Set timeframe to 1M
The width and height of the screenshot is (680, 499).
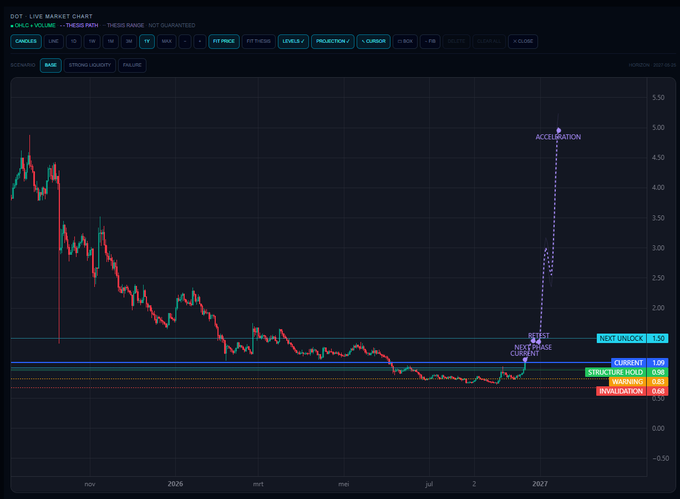[111, 41]
